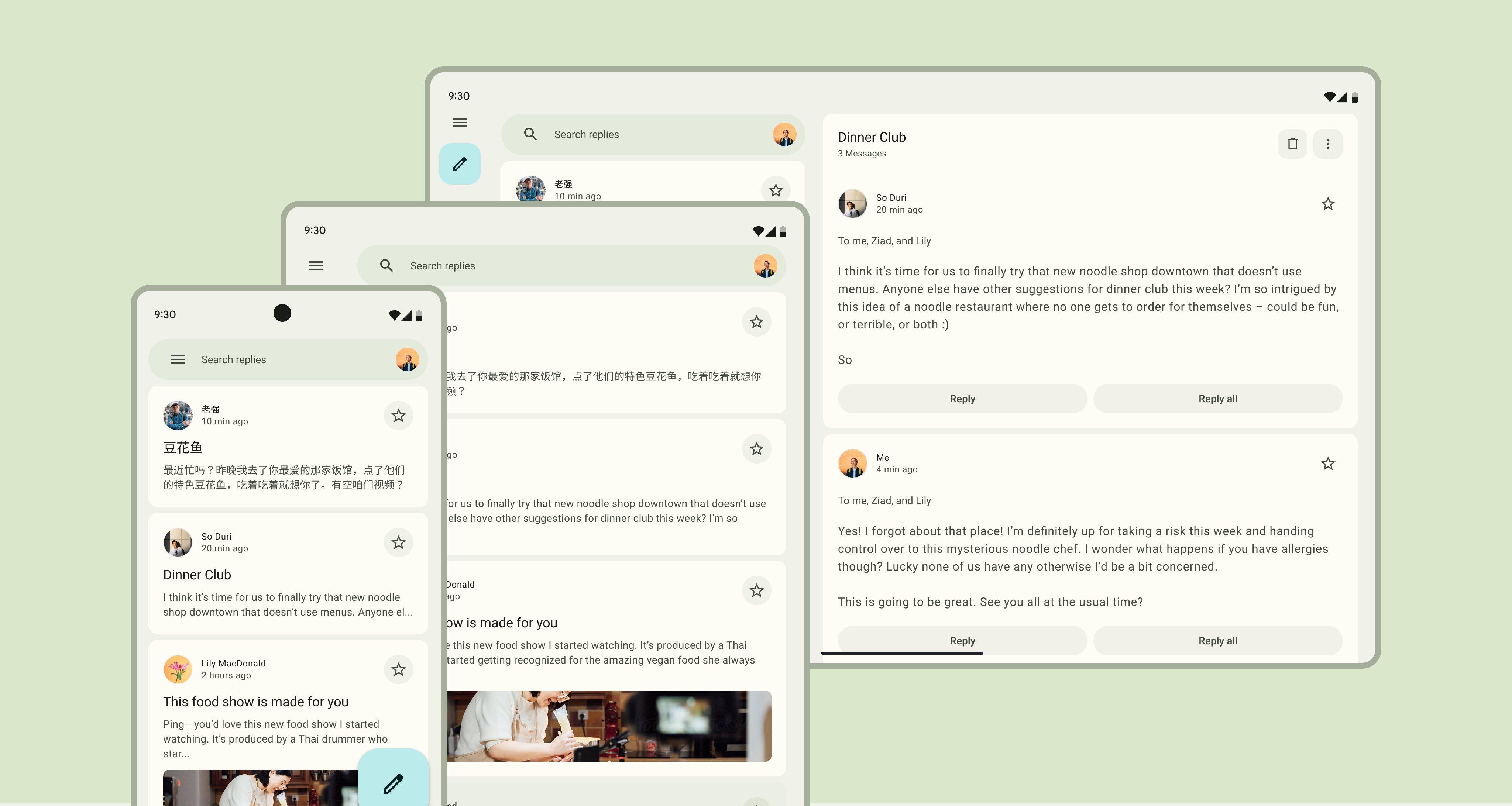Tap teal compose pencil button on tablet rail

click(x=460, y=163)
